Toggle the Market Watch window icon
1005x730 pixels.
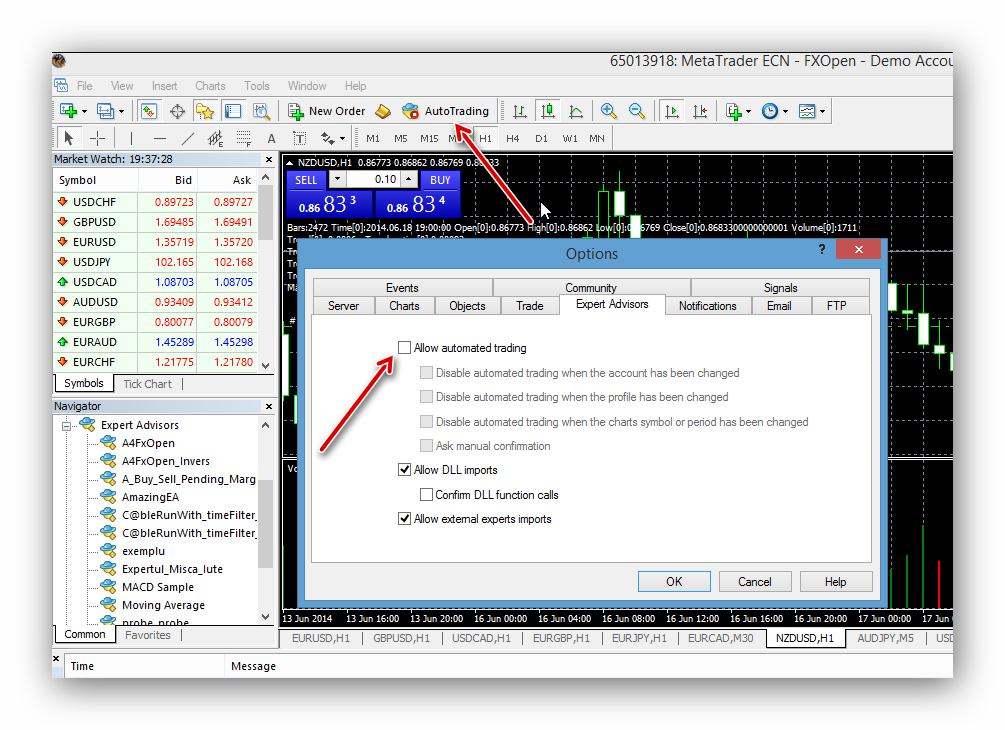[149, 111]
